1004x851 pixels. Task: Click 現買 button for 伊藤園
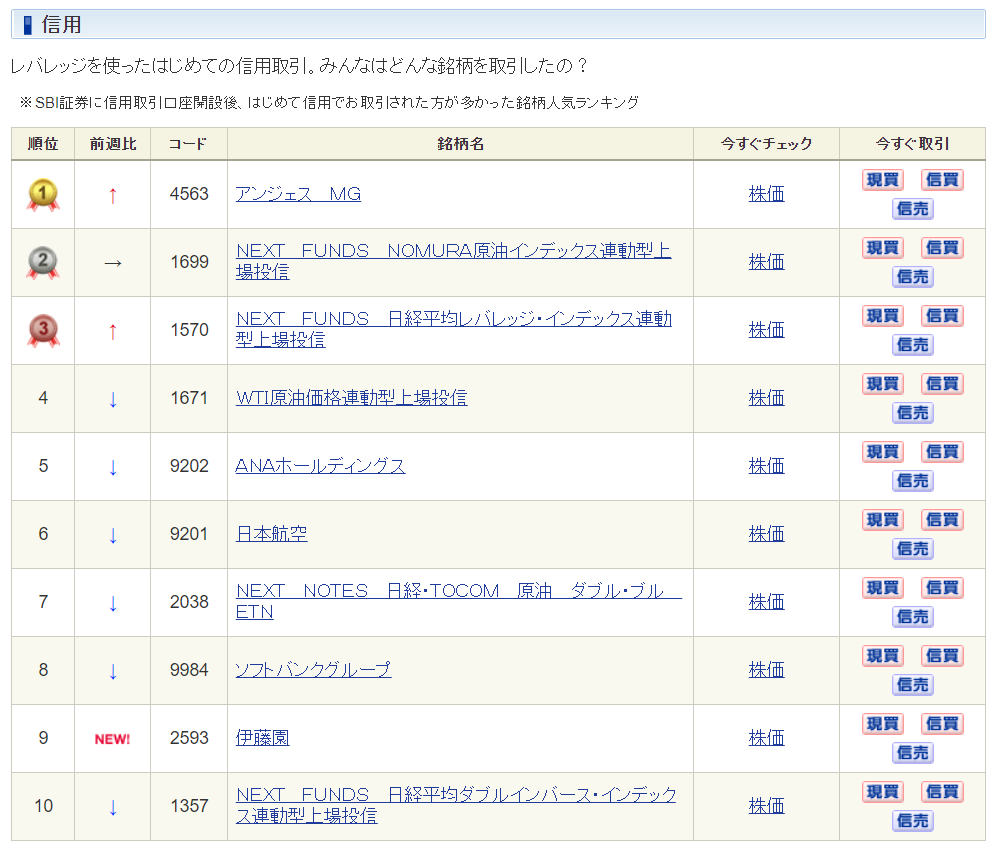point(882,723)
